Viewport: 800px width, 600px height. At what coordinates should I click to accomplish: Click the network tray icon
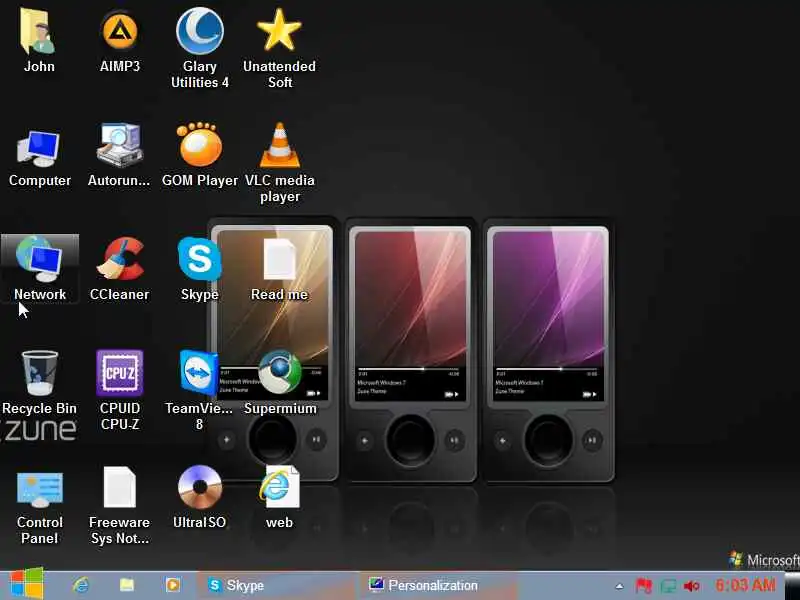(x=668, y=586)
